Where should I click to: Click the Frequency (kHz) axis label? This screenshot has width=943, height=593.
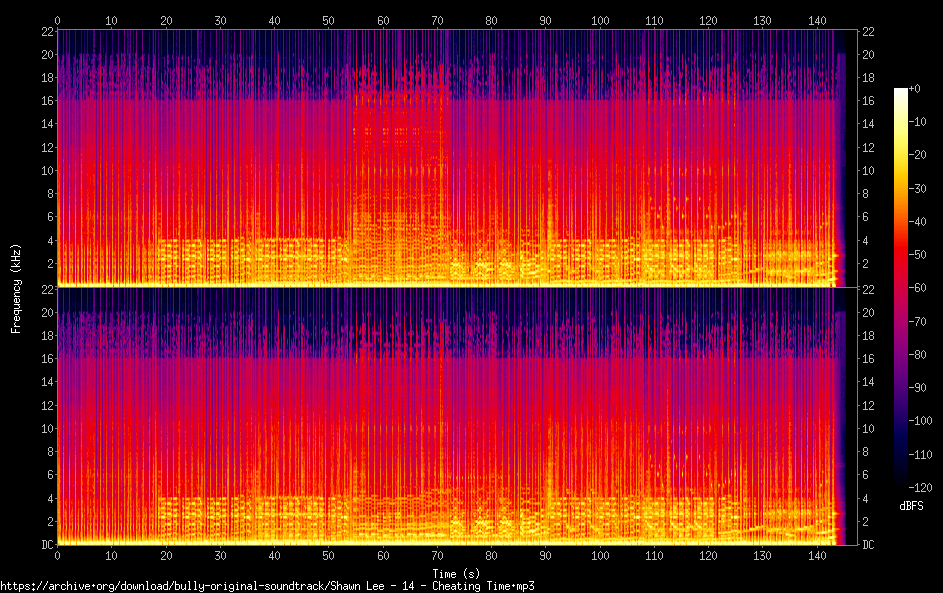pos(16,288)
